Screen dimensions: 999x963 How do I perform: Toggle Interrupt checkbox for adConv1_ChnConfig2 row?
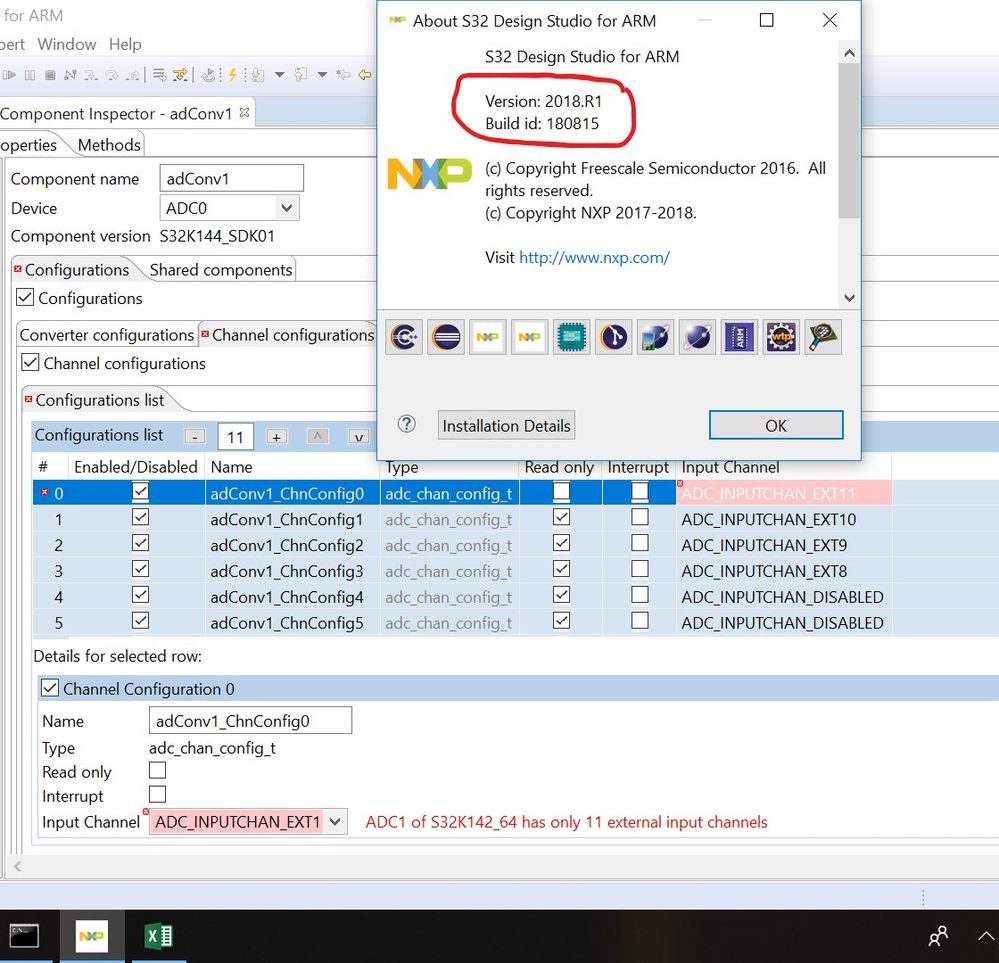coord(640,543)
